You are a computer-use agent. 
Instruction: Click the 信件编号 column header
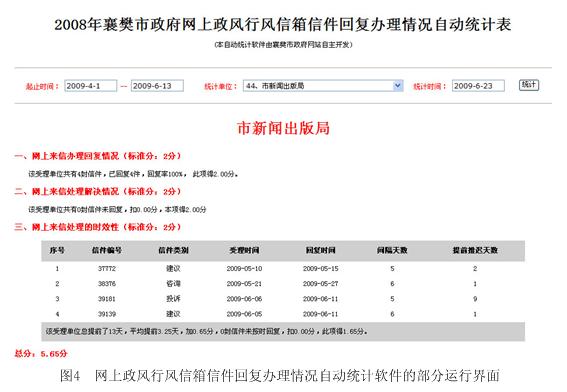[107, 250]
